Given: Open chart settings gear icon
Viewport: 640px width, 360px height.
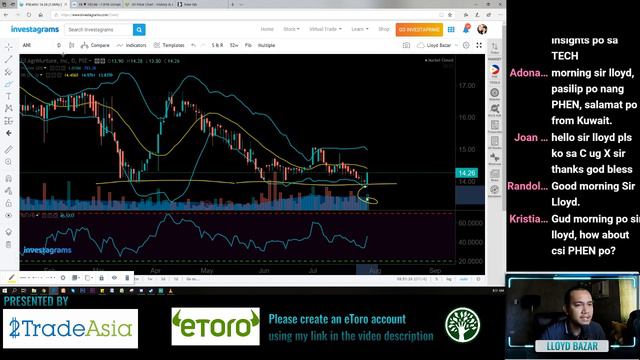Looking at the screenshot, I should 466,45.
